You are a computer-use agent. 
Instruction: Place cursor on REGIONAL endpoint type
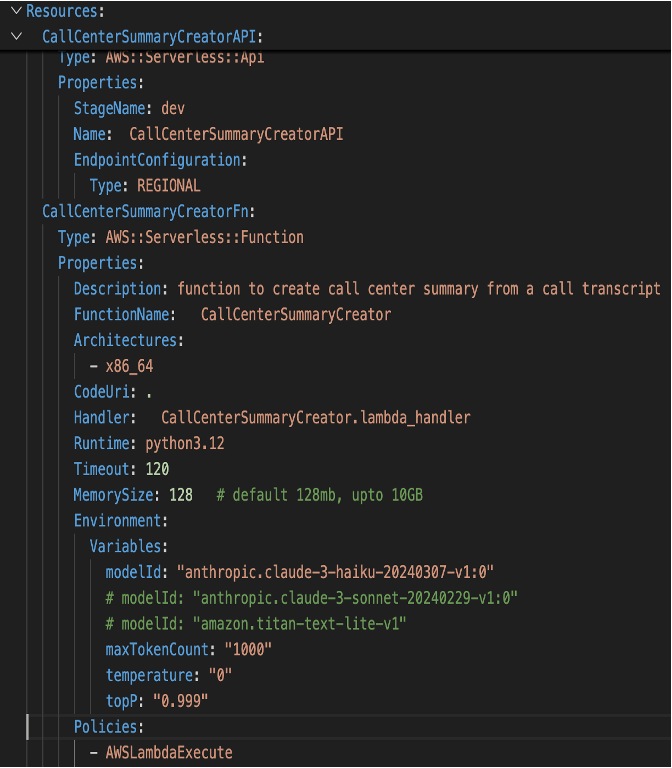[x=169, y=185]
